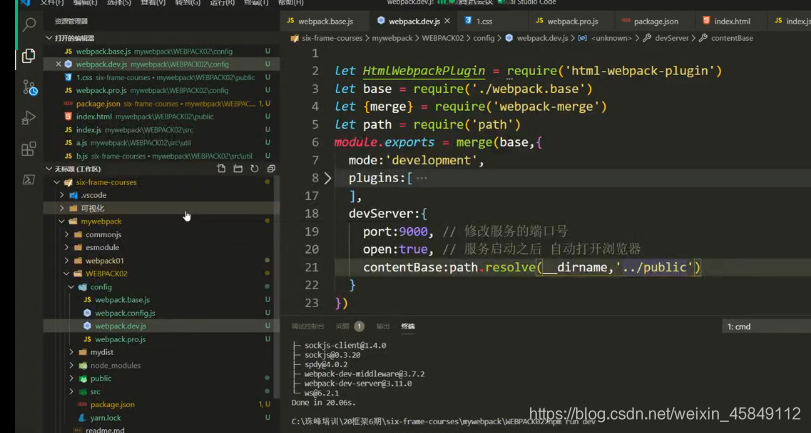Collapse the 无标题 (工作区) section
811x433 pixels.
point(49,169)
